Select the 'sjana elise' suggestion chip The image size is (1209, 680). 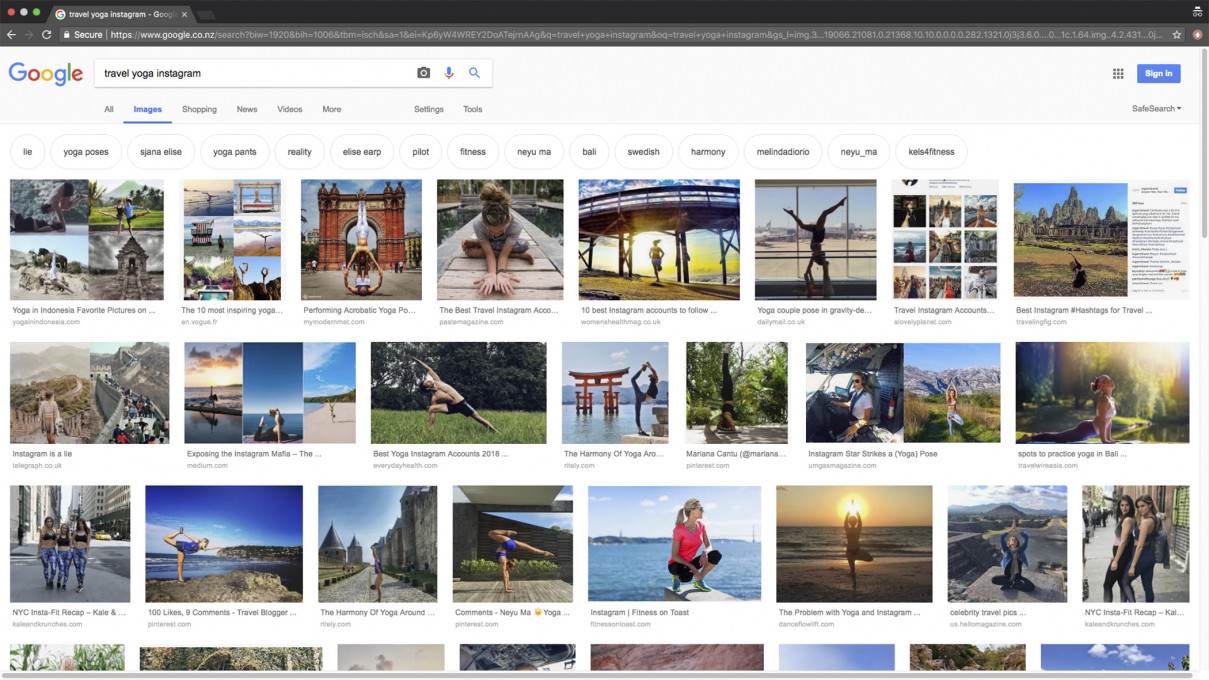(x=161, y=152)
